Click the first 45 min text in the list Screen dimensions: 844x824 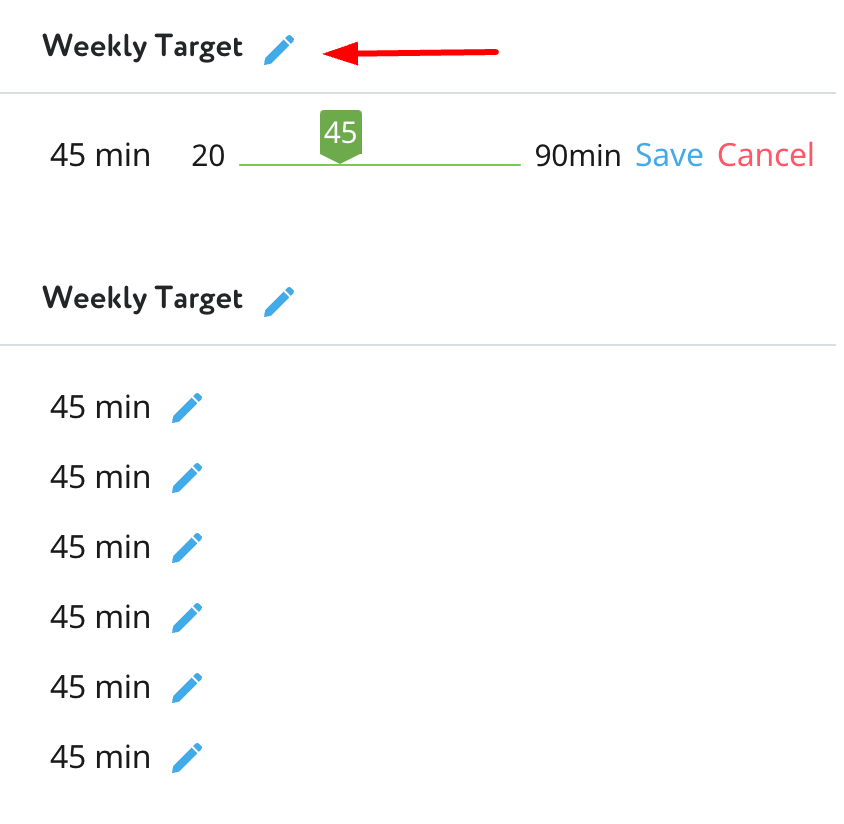[100, 408]
